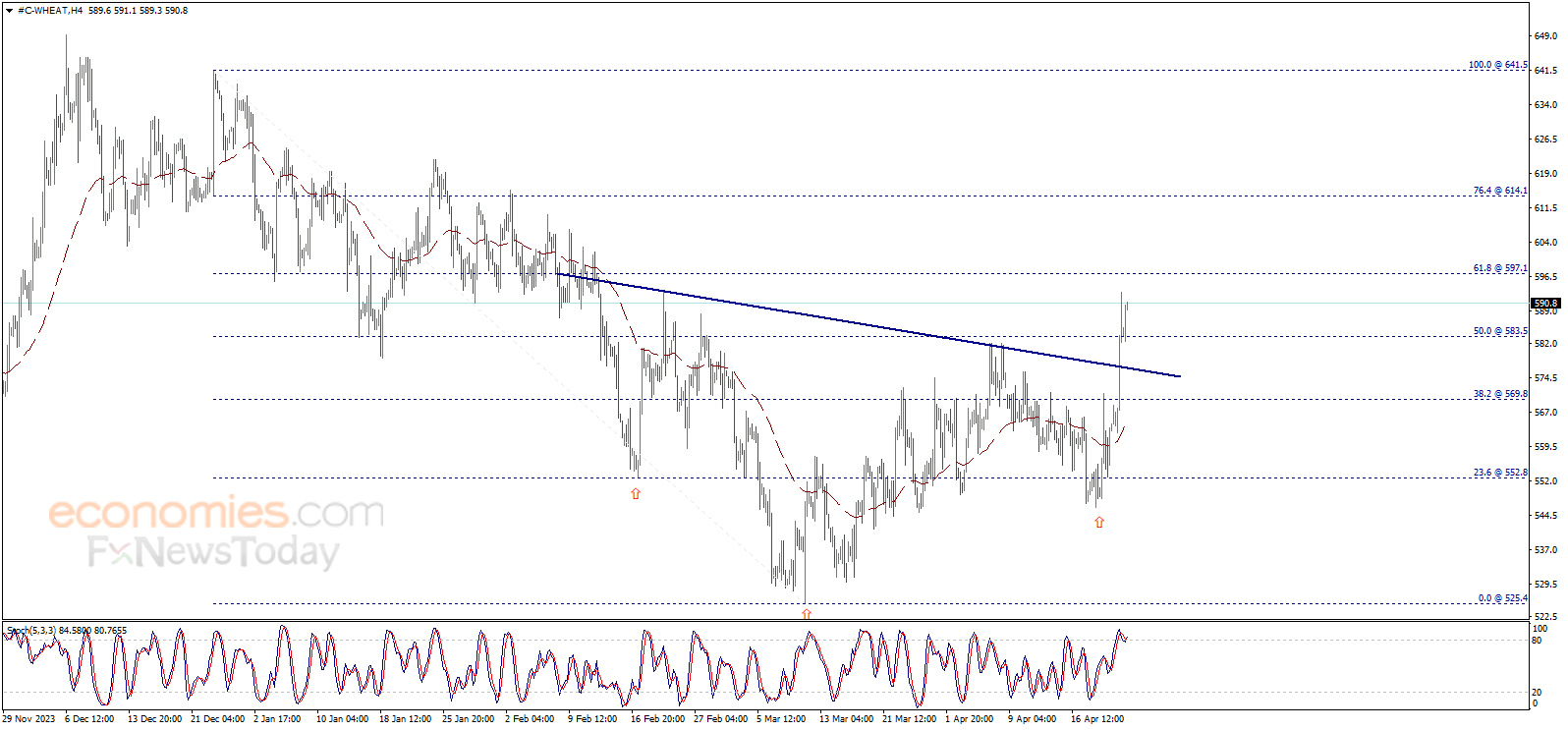Click the red up arrow below the April low

coord(1099,523)
